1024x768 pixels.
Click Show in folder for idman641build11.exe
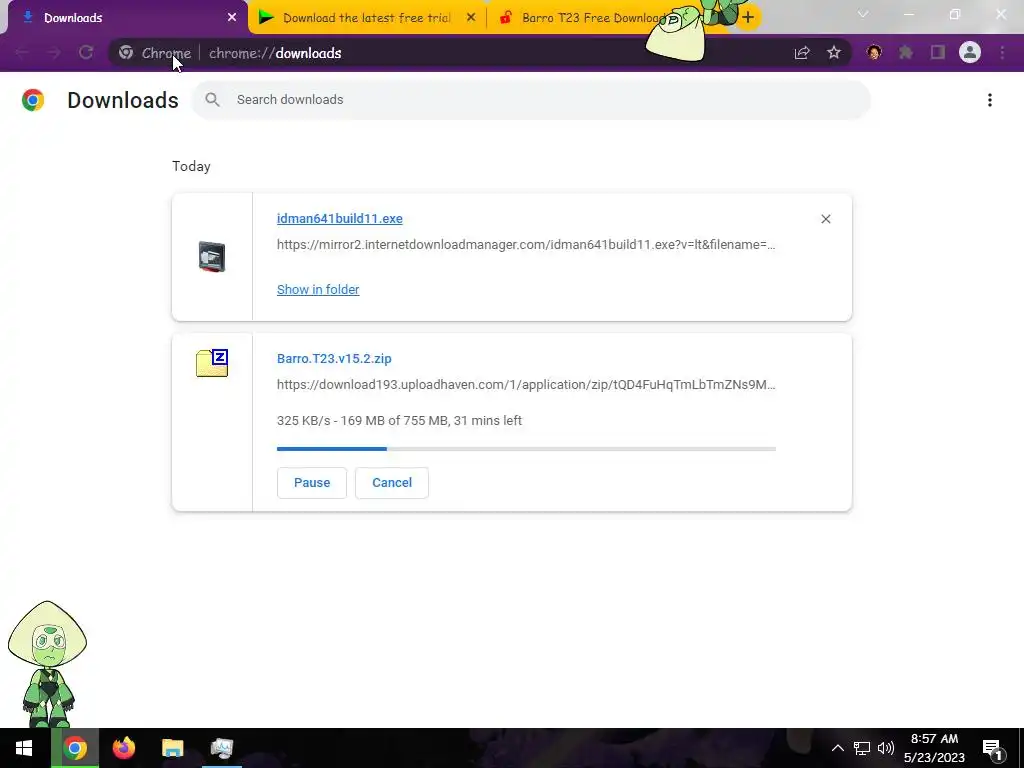coord(318,289)
